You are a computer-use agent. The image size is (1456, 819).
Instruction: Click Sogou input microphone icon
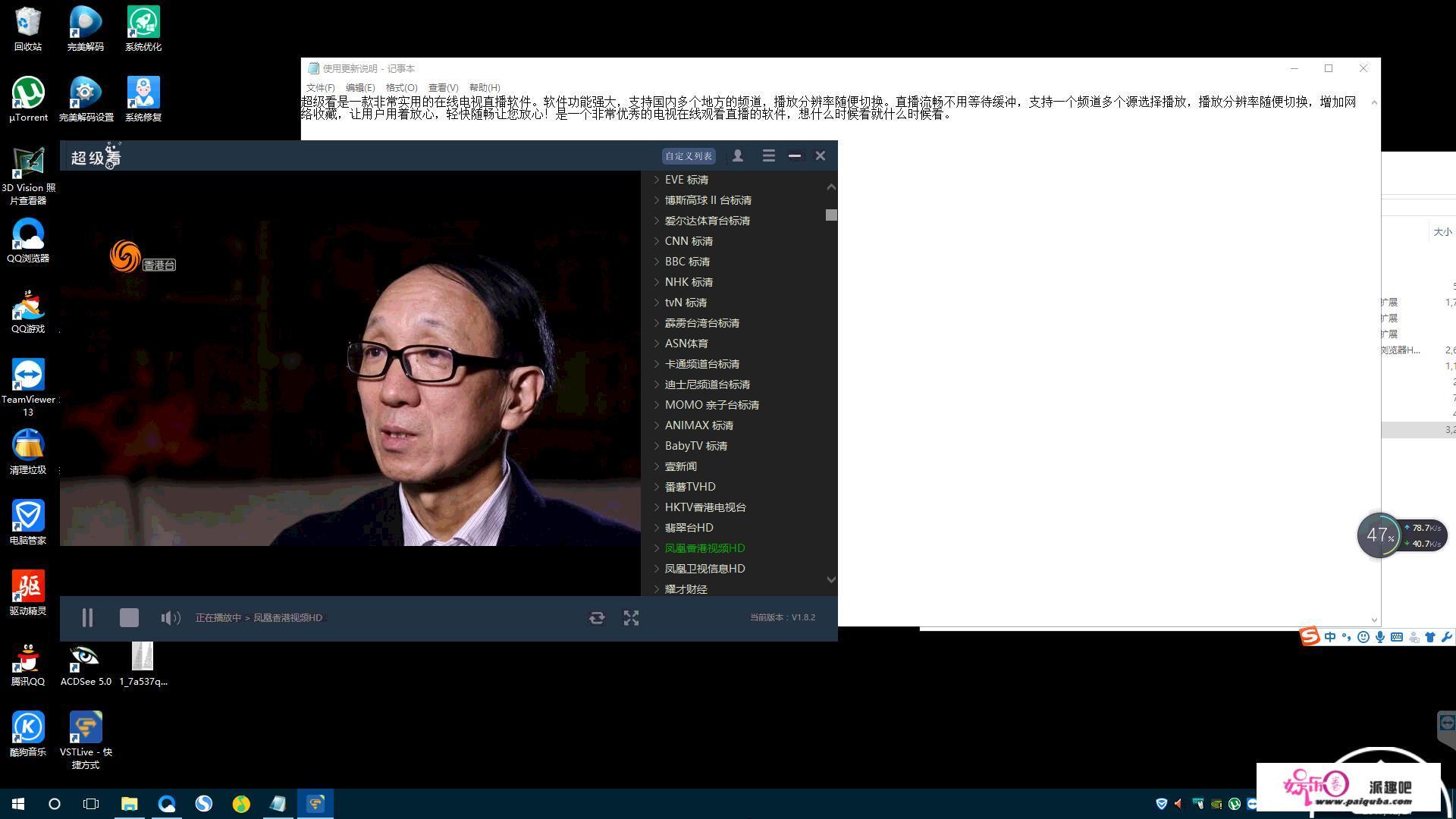tap(1380, 637)
